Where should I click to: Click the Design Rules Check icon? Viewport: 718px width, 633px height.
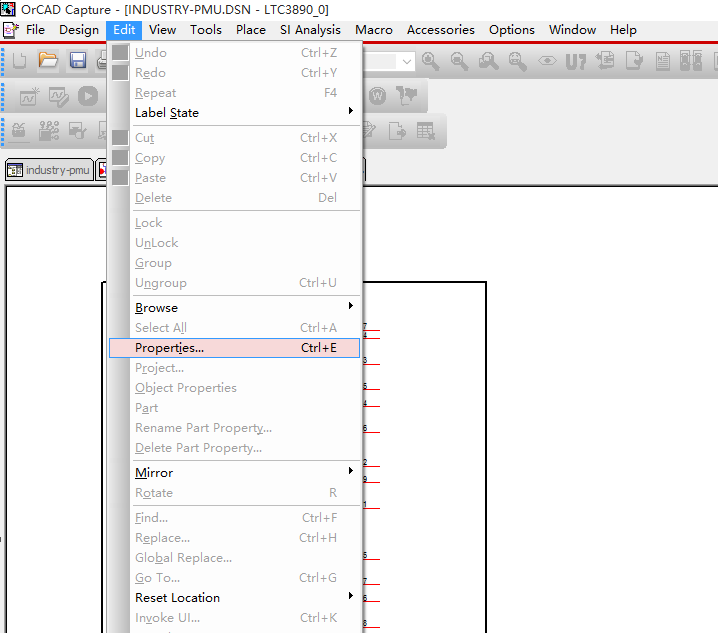[x=634, y=60]
